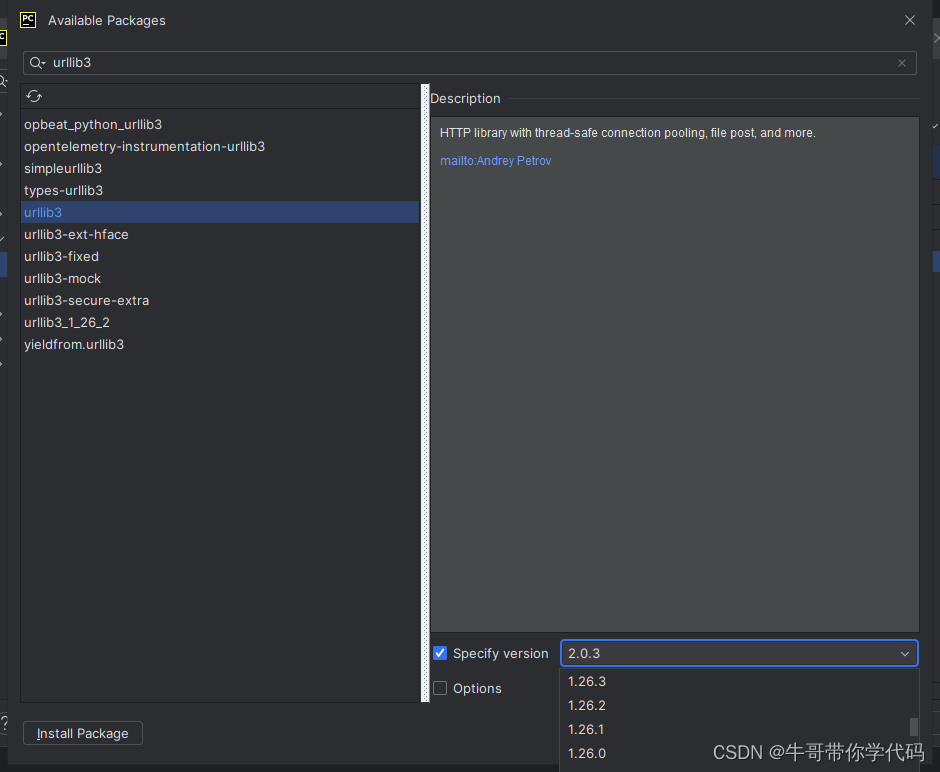Screen dimensions: 940x772
Task: Select simpleurllib3 in the package list
Action: pyautogui.click(x=220, y=168)
